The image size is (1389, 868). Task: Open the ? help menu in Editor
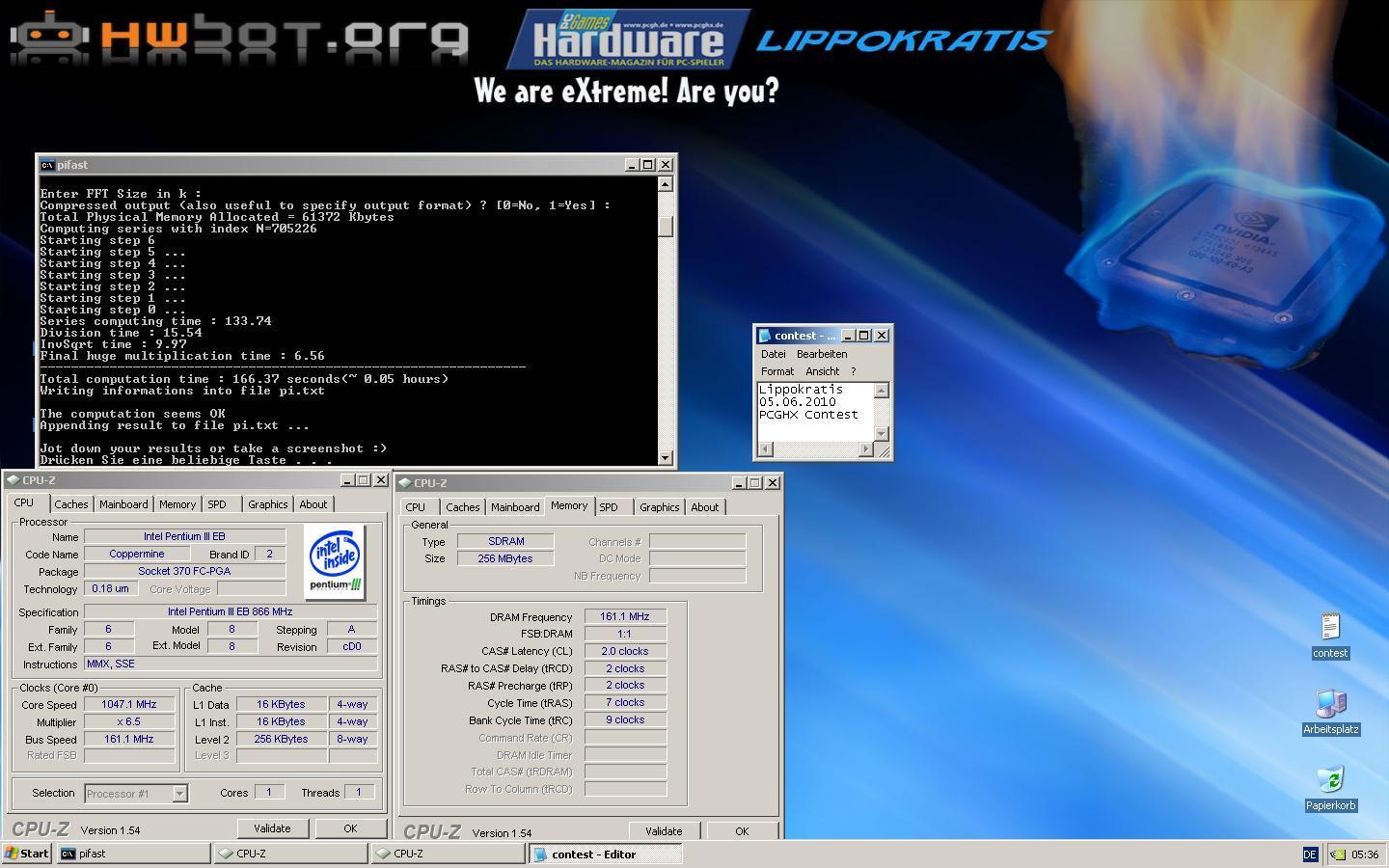tap(853, 371)
